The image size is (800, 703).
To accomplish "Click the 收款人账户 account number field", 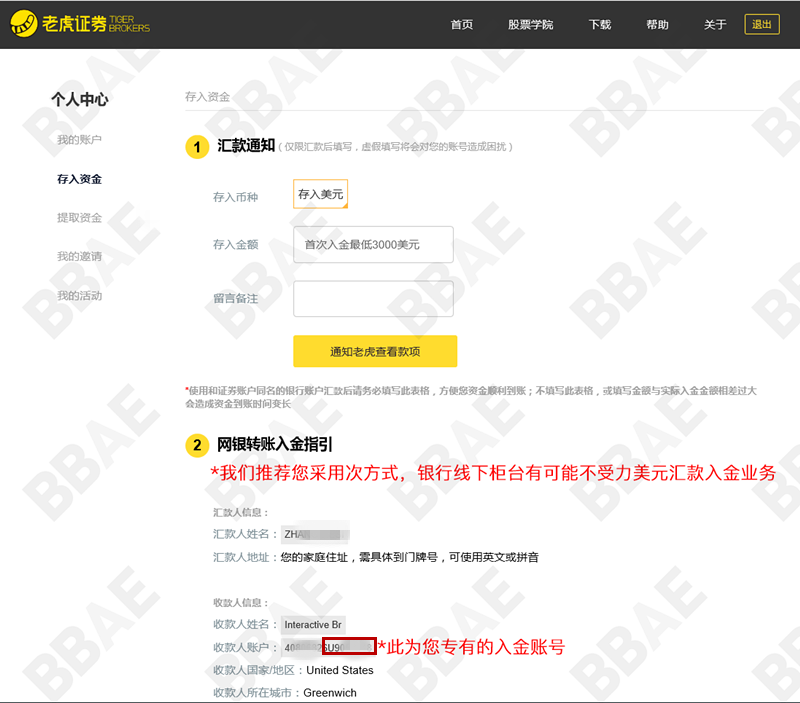I will 329,647.
